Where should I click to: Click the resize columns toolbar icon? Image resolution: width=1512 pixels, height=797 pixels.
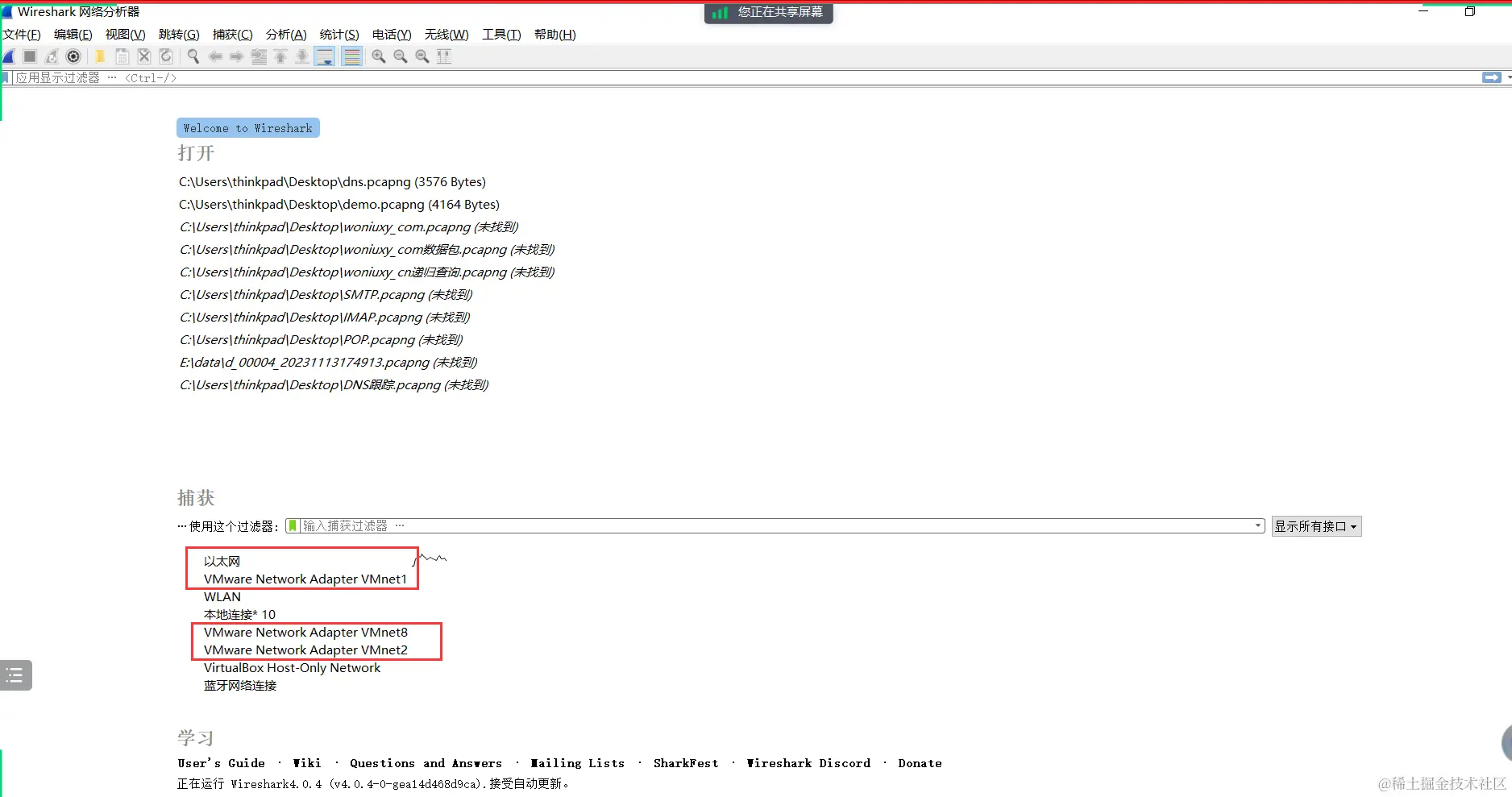pyautogui.click(x=444, y=56)
